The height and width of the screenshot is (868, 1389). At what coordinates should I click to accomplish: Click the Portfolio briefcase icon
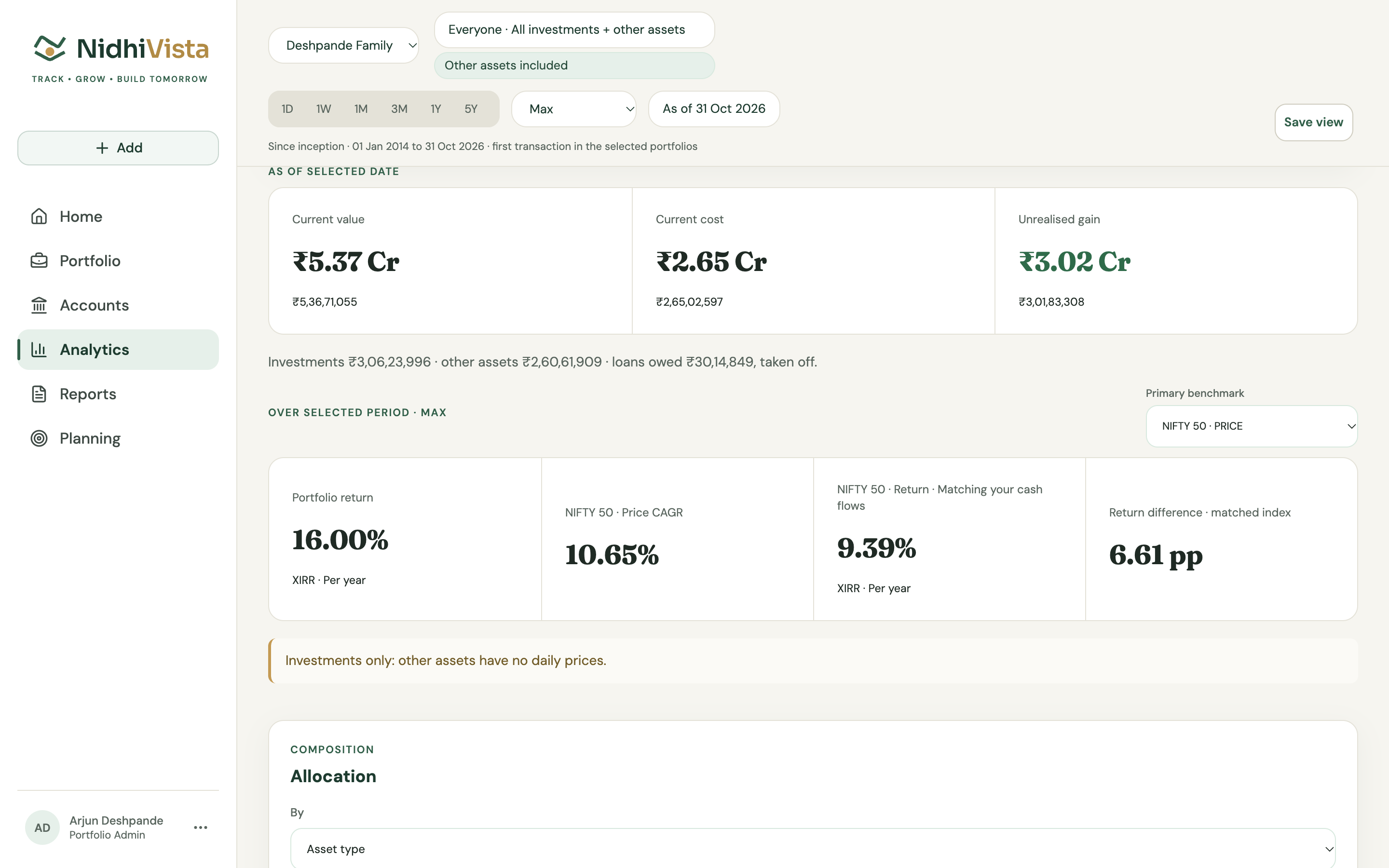[x=39, y=260]
